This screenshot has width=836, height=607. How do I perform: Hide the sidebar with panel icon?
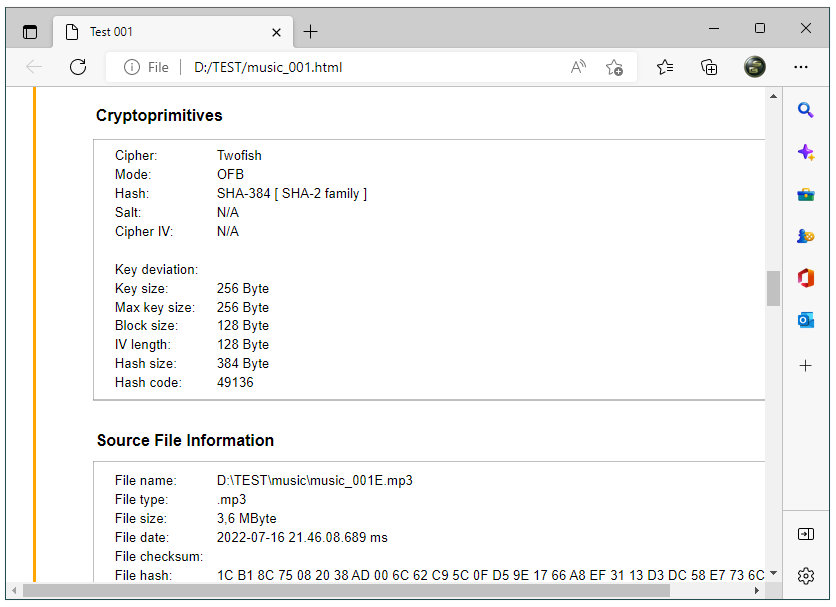[x=806, y=534]
